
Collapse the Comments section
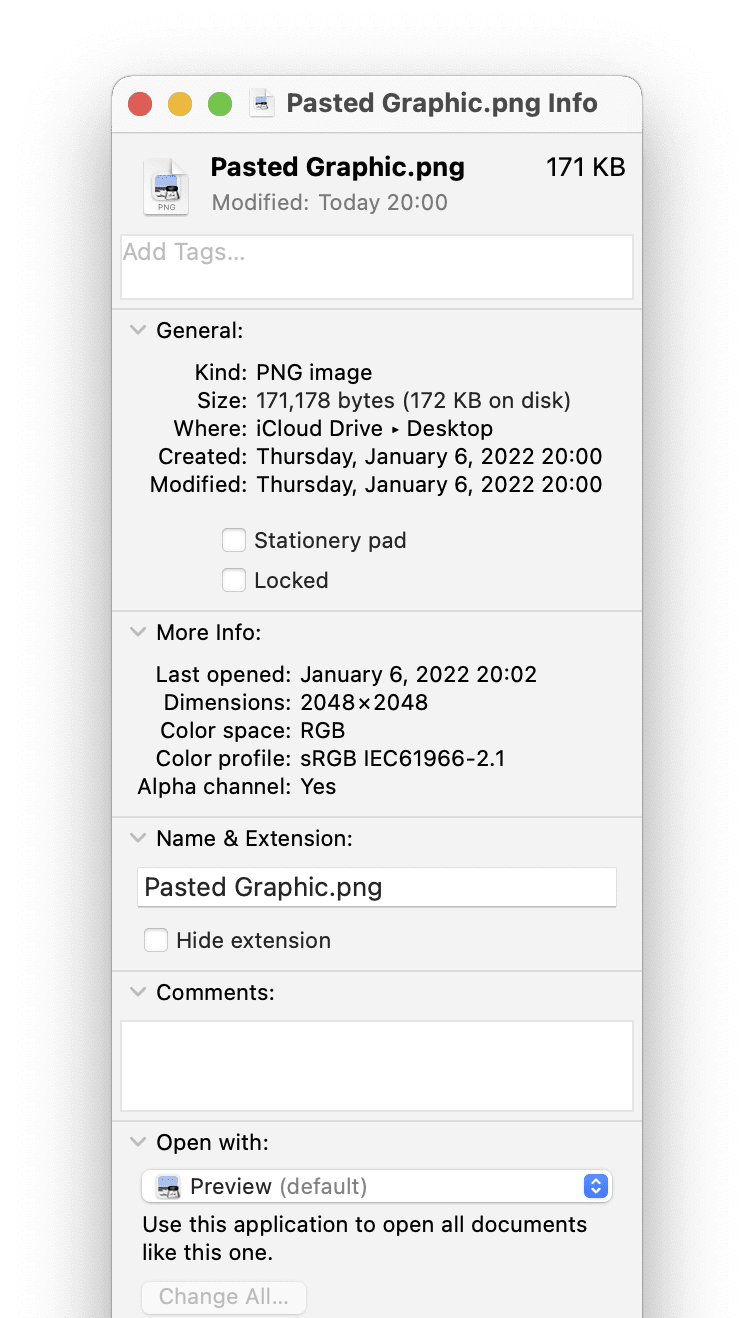(138, 993)
